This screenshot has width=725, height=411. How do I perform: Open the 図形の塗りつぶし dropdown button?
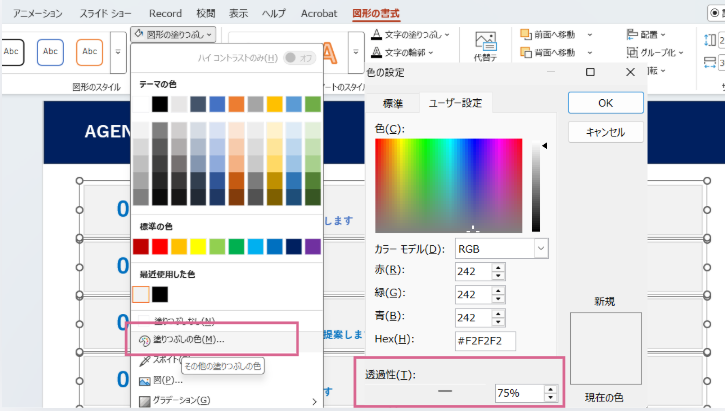pos(173,34)
